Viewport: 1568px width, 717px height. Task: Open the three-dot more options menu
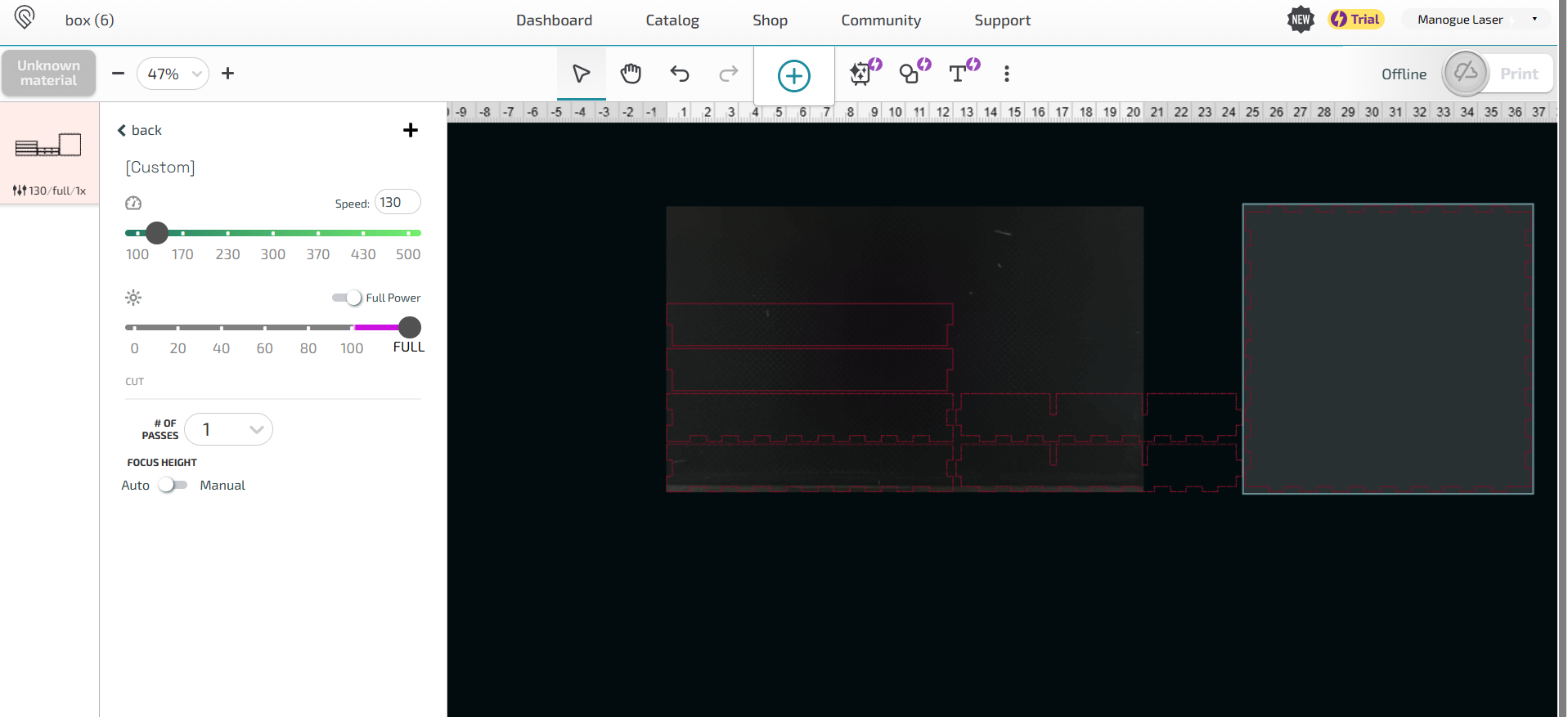click(x=1006, y=74)
